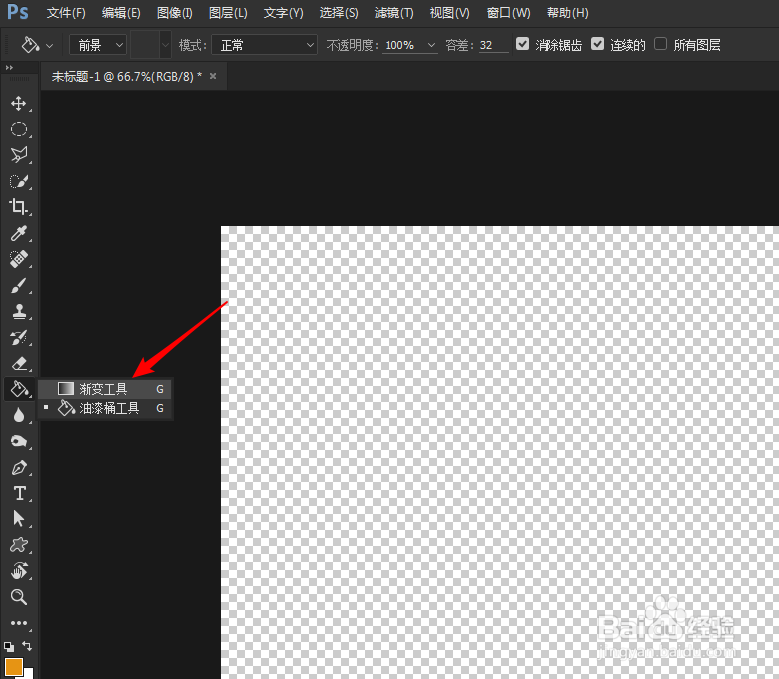Image resolution: width=779 pixels, height=679 pixels.
Task: Select the Quick Selection tool
Action: 19,181
